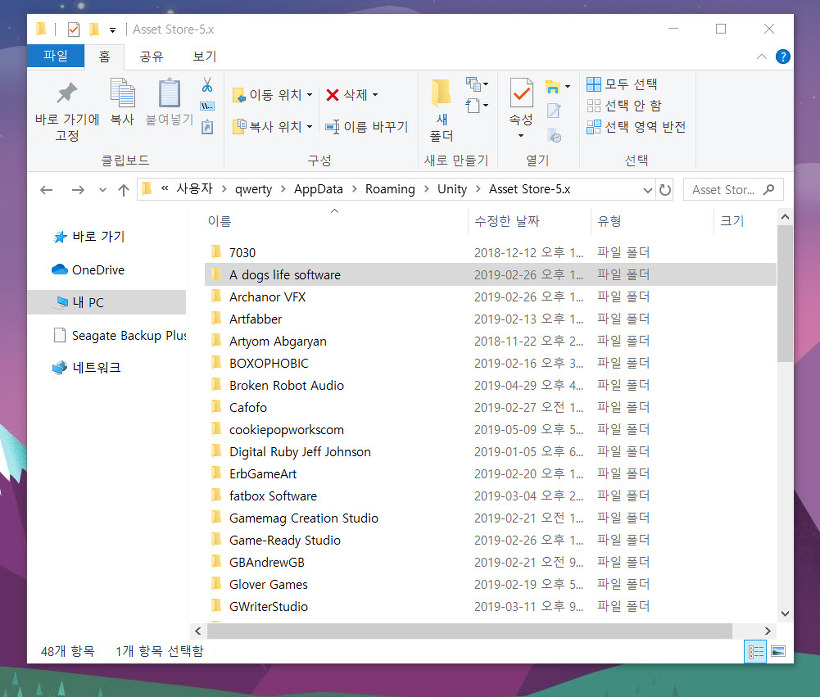This screenshot has height=697, width=820.
Task: Click AppData in the address breadcrumb
Action: 318,189
